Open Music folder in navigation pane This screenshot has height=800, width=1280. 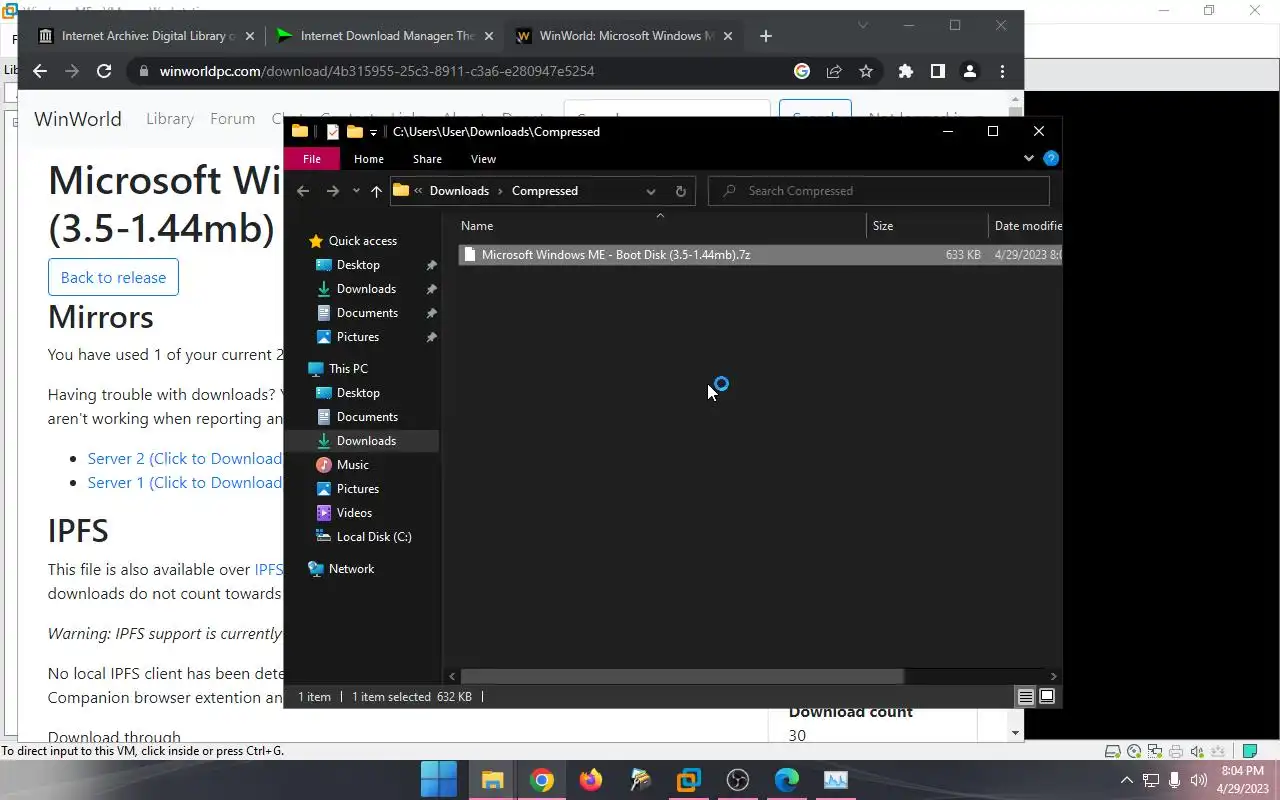pos(352,465)
